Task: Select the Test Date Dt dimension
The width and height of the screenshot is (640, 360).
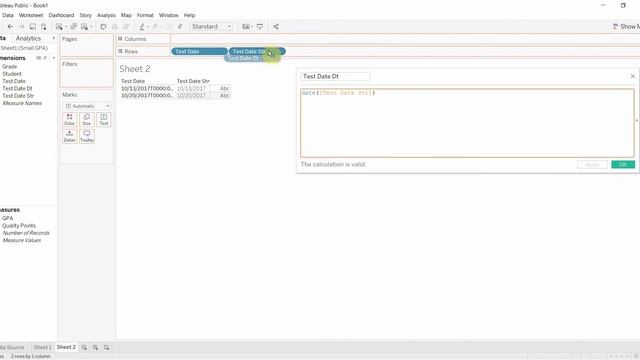Action: [x=18, y=89]
